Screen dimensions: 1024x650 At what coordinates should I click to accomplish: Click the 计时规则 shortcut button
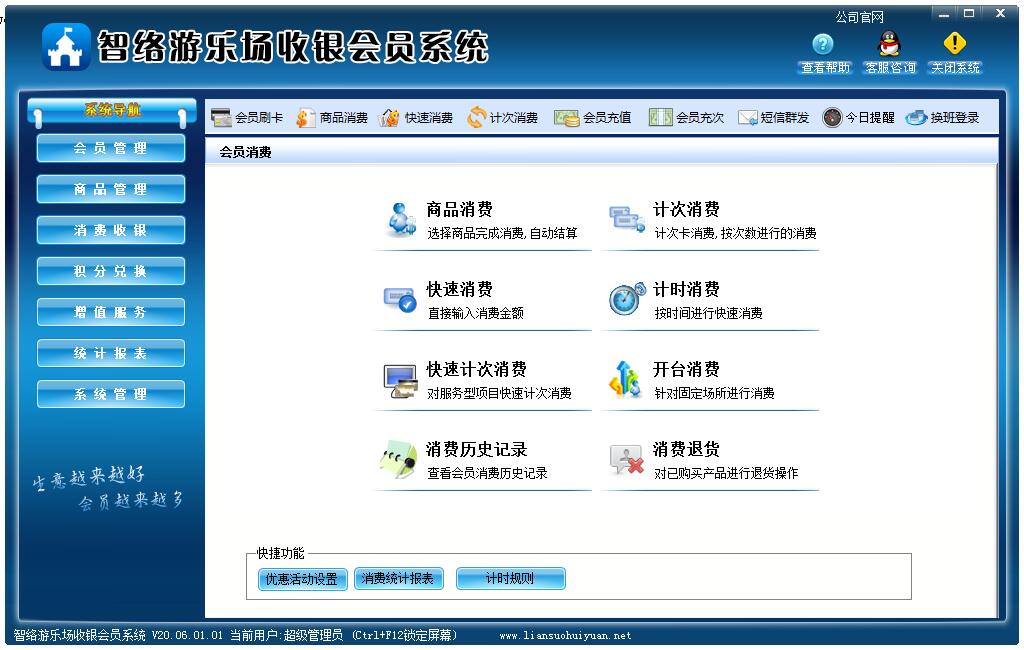(x=510, y=579)
